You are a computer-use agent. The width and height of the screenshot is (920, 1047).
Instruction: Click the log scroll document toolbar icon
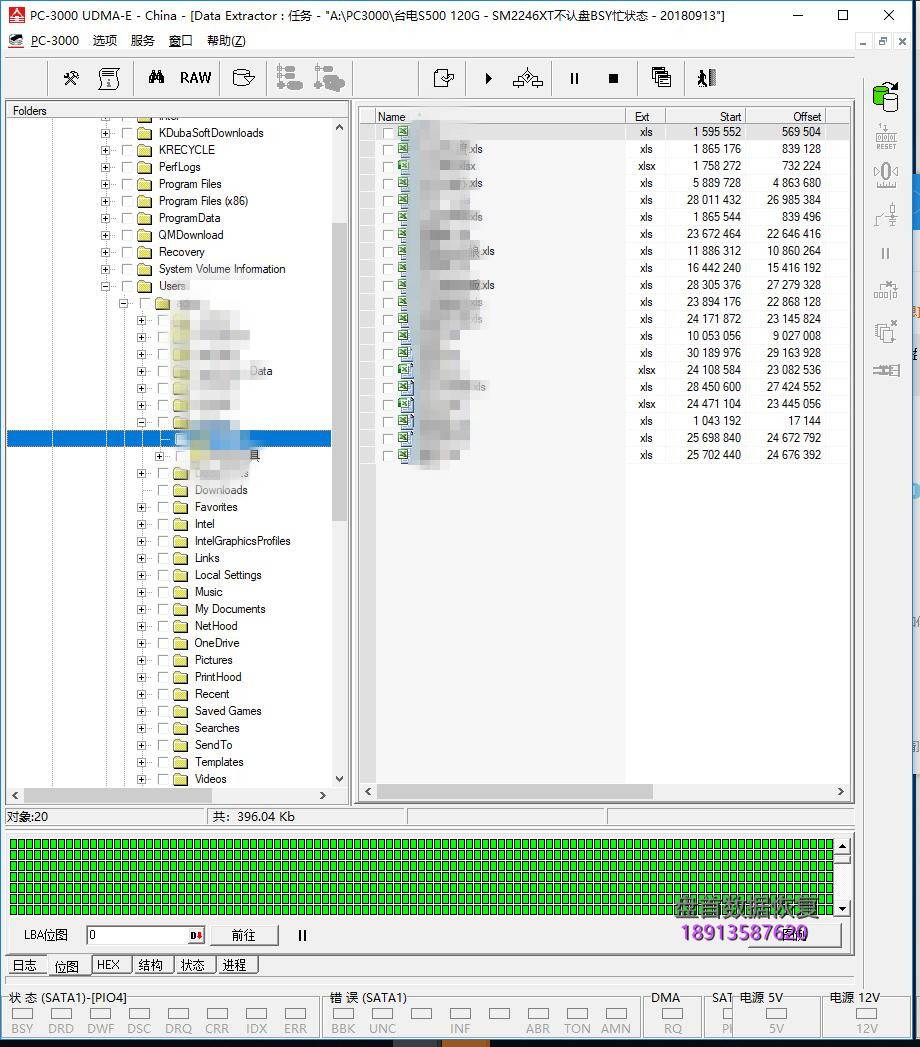click(x=109, y=78)
